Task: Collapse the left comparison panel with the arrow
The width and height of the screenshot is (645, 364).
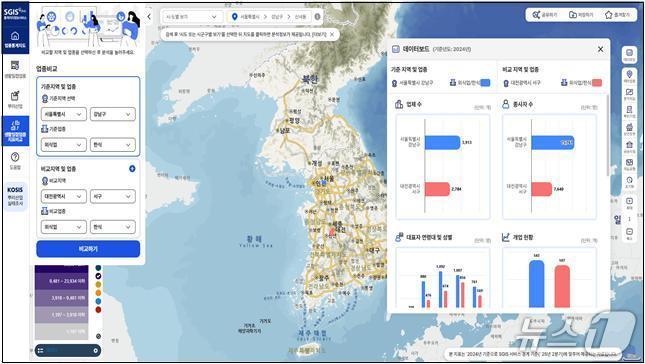Action: click(149, 17)
